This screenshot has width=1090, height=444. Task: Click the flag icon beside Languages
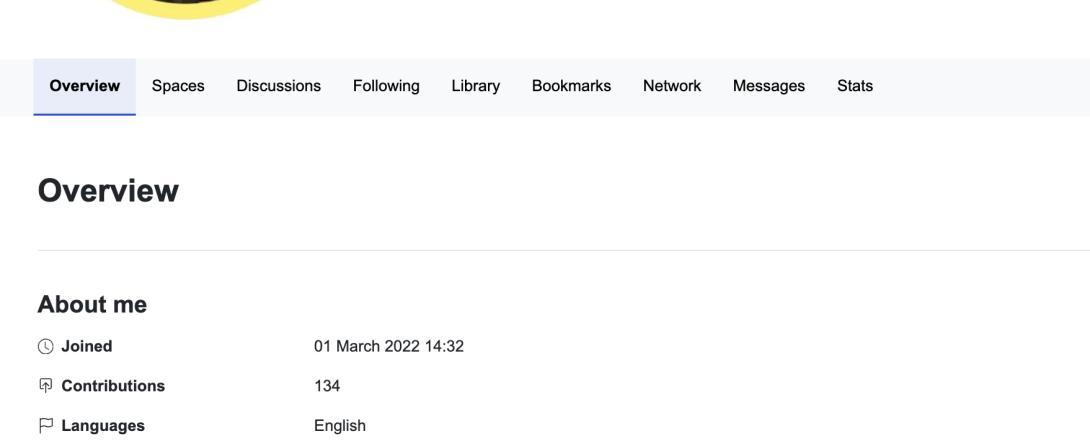46,426
